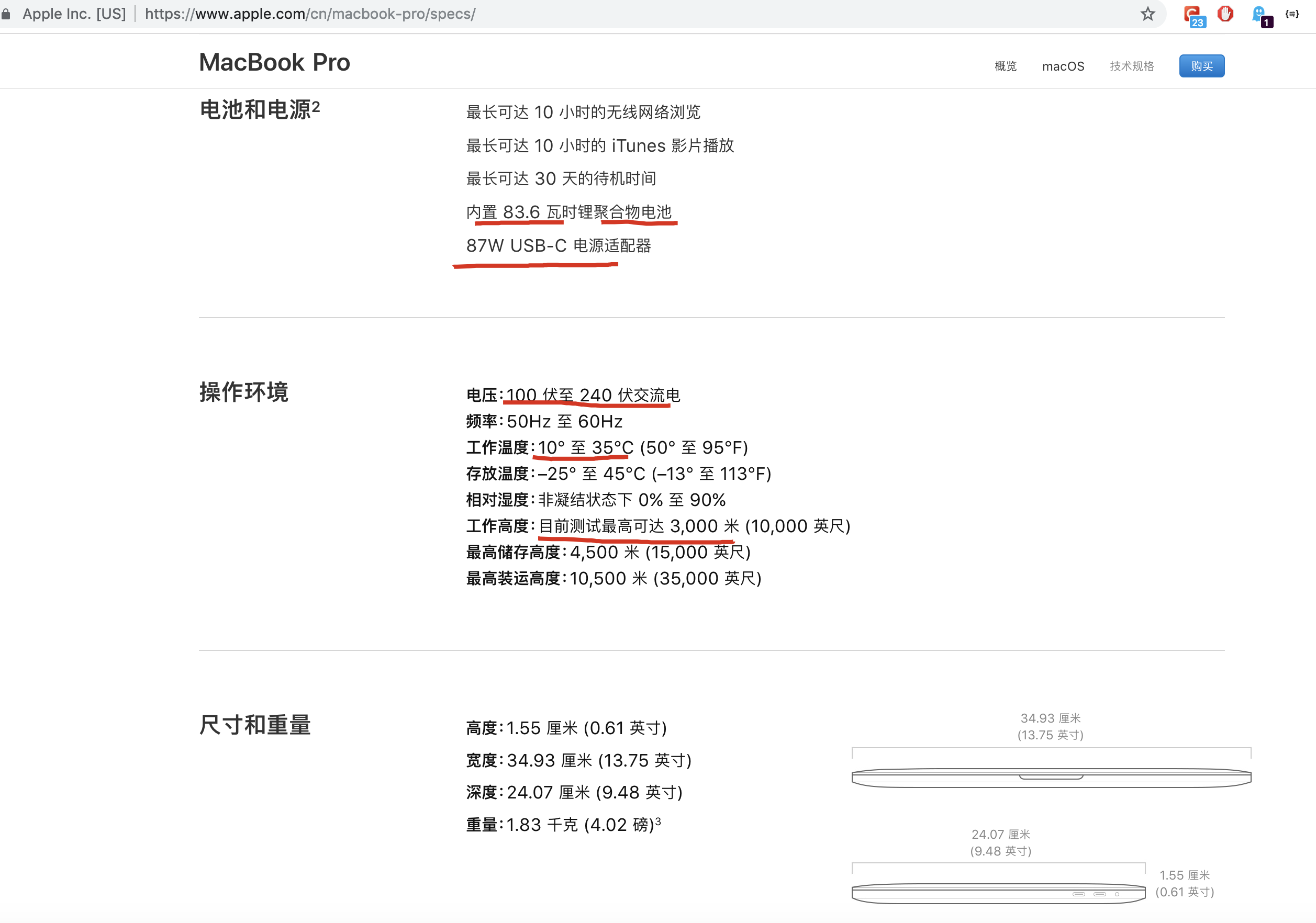Open the blue Ghostery ghost extension
The image size is (1316, 923).
[x=1260, y=14]
